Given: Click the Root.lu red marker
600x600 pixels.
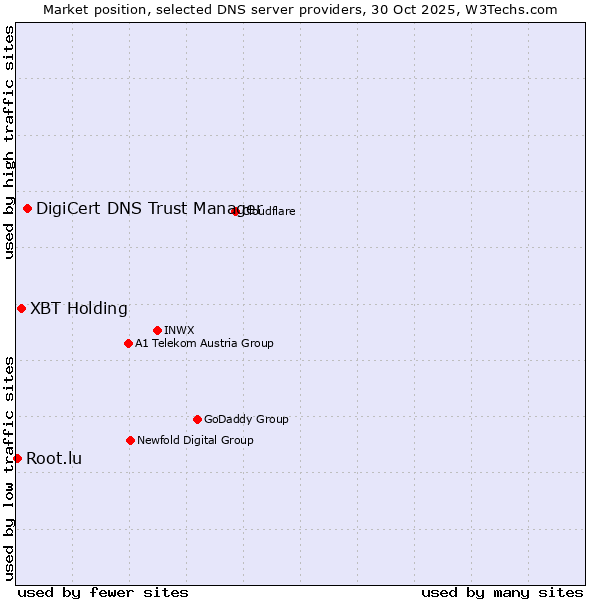Looking at the screenshot, I should click(x=18, y=458).
